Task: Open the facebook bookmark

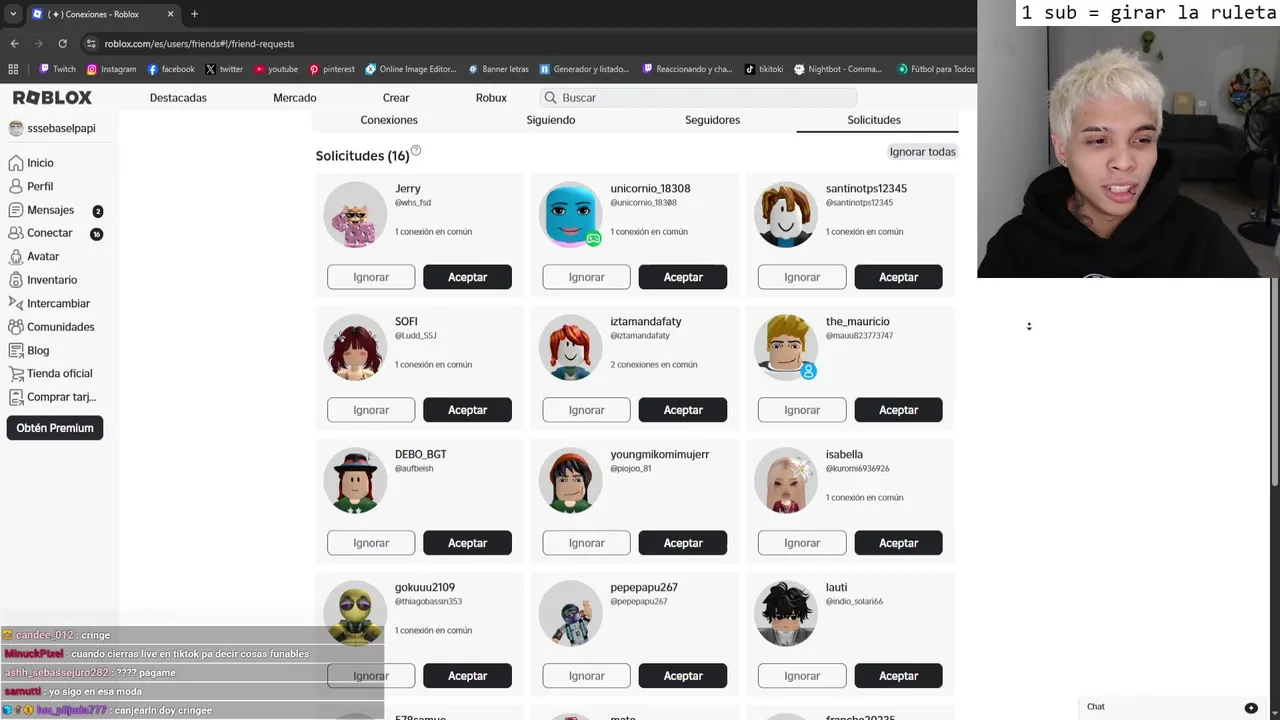Action: (x=171, y=69)
